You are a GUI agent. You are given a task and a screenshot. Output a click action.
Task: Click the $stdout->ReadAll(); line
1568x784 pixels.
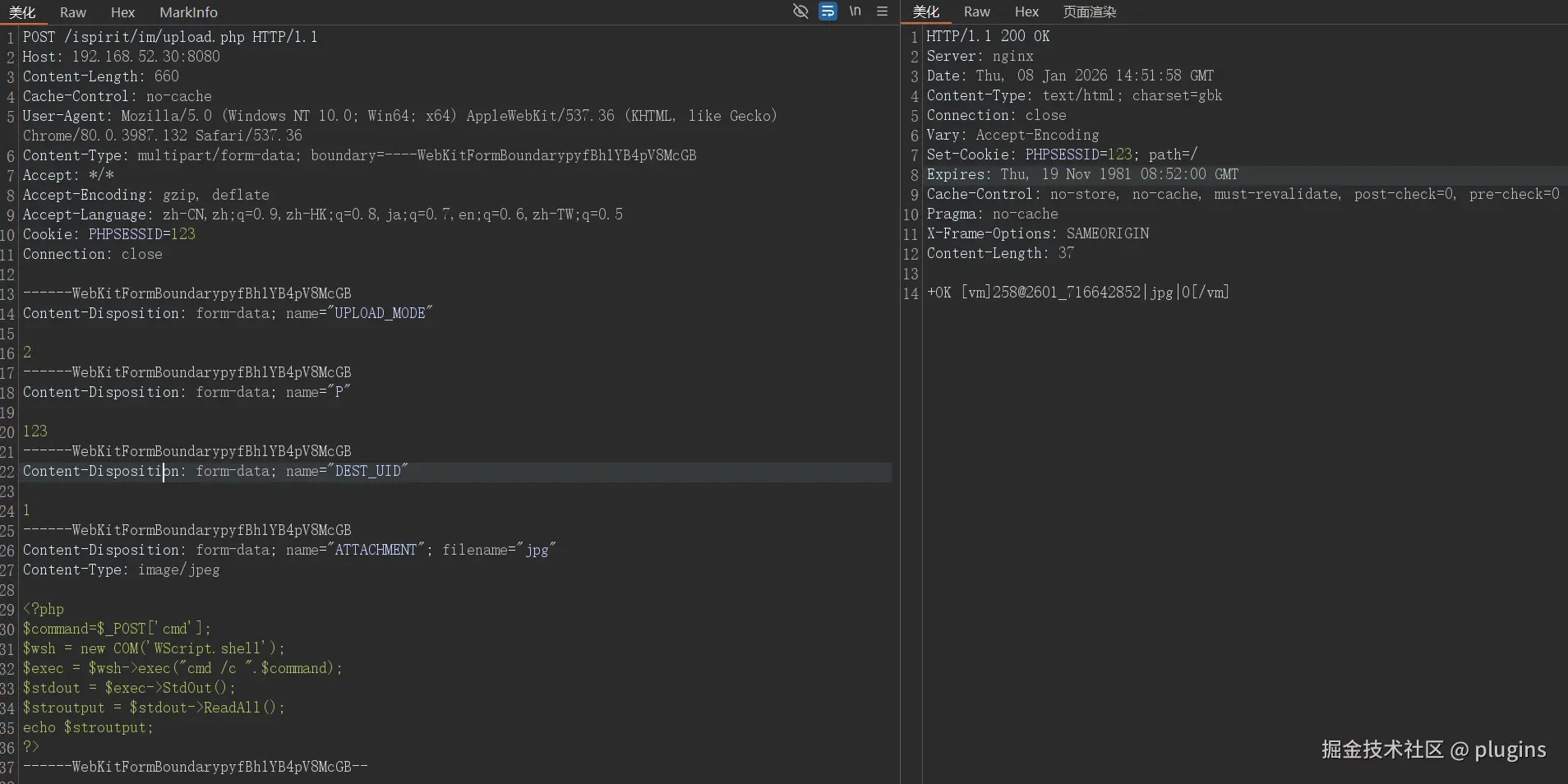(154, 708)
